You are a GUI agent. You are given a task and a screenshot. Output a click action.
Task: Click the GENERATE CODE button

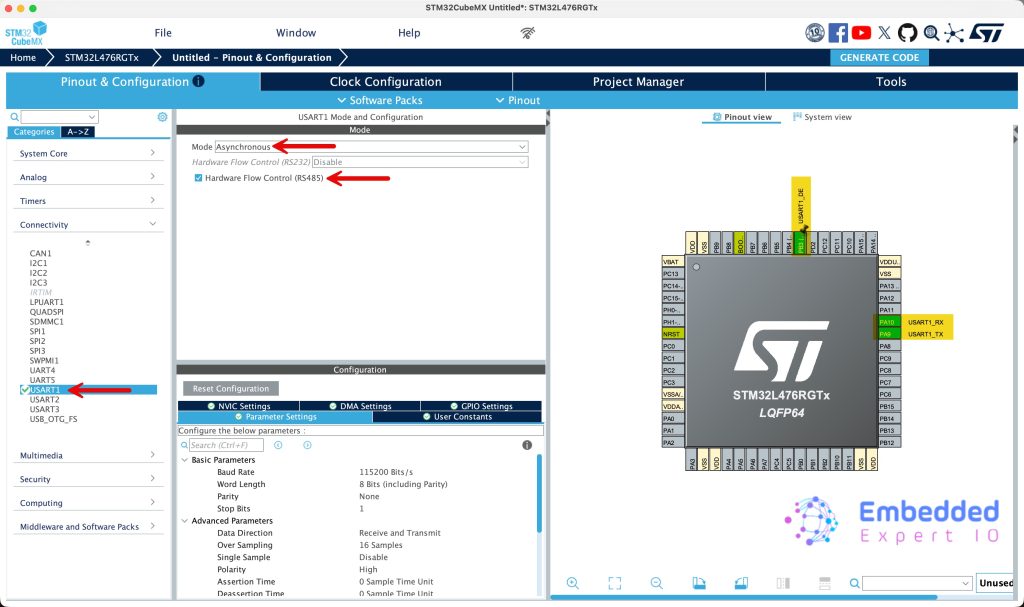tap(878, 58)
